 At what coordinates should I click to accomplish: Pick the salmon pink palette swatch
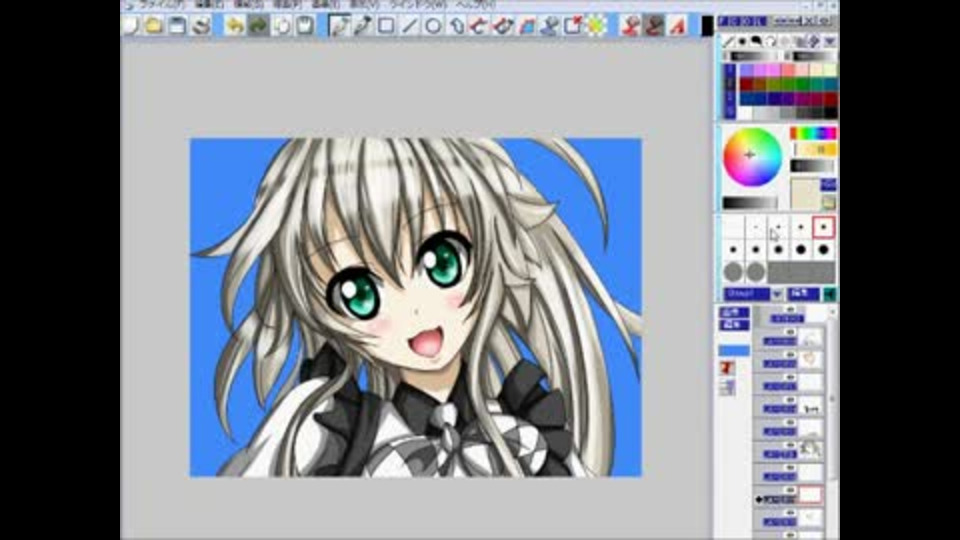pos(788,70)
